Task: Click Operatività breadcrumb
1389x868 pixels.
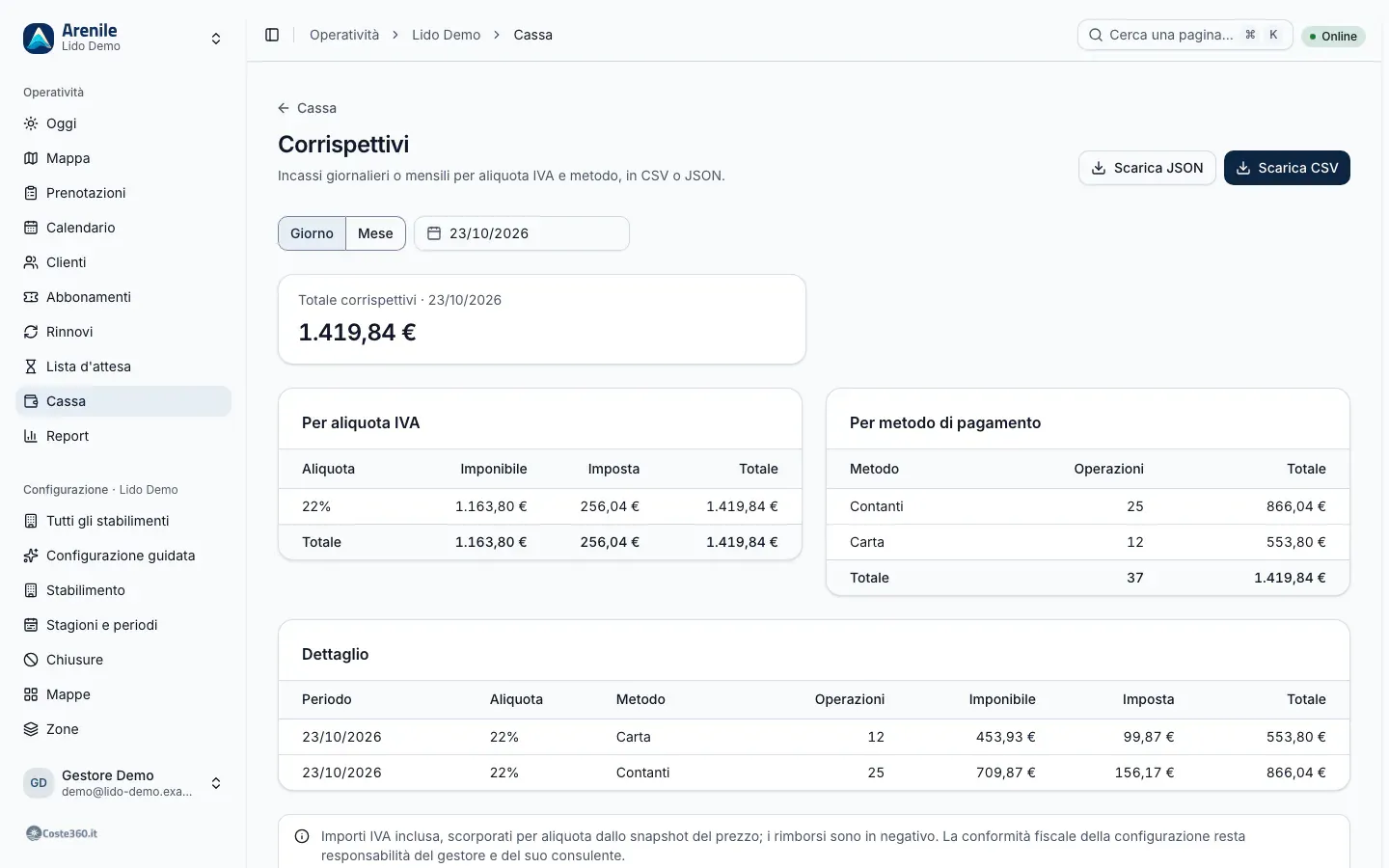Action: point(344,35)
